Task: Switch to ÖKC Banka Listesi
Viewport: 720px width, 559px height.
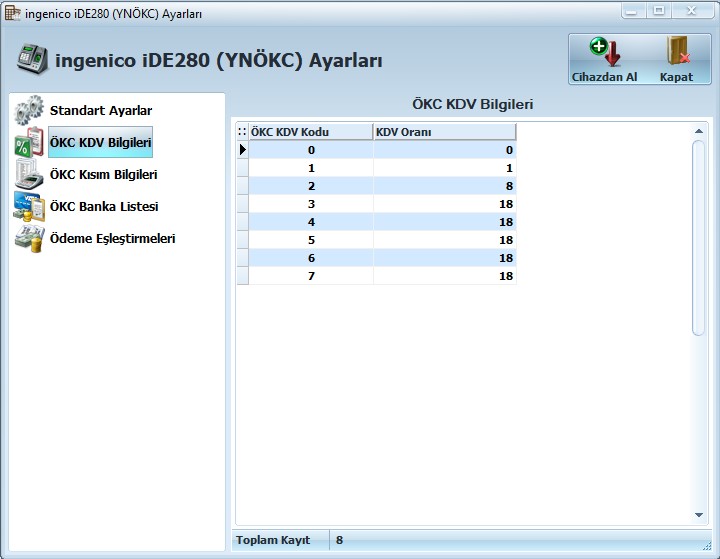Action: 104,207
